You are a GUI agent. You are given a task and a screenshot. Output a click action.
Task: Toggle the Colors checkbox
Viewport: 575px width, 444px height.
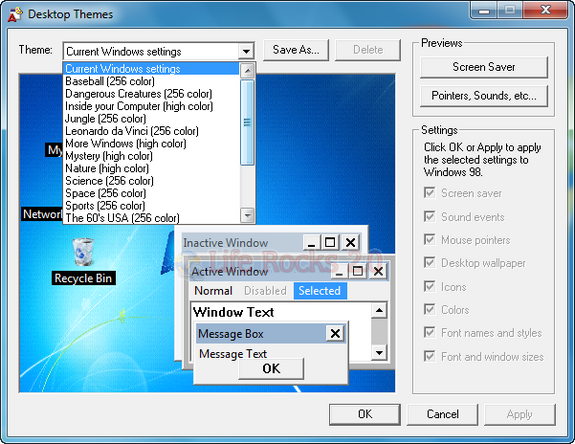coord(429,309)
